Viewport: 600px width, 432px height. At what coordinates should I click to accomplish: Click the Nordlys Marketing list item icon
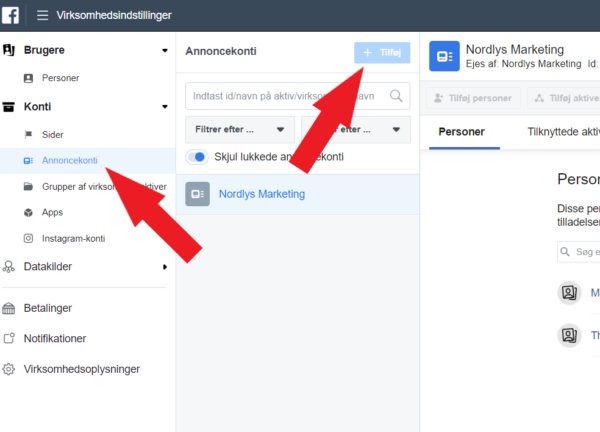pos(197,194)
